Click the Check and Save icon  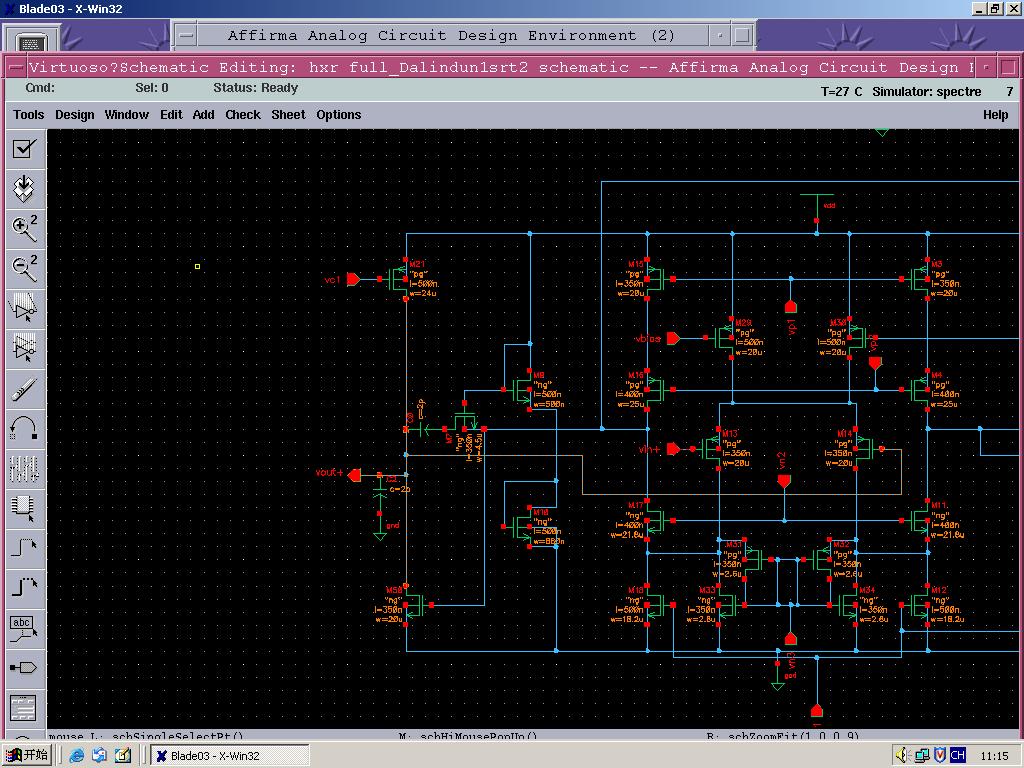24,149
